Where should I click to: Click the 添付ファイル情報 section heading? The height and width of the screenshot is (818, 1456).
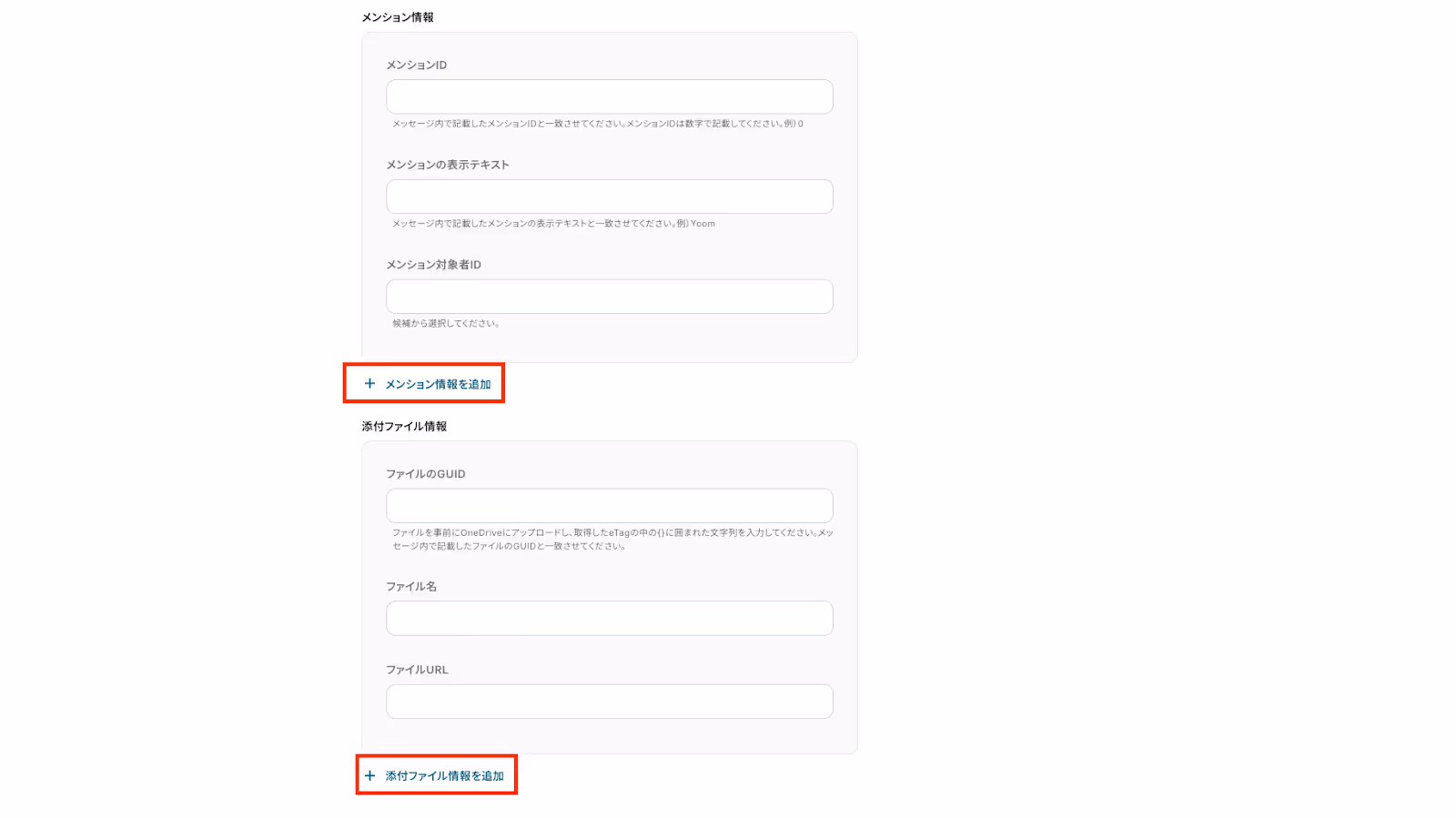(x=404, y=426)
